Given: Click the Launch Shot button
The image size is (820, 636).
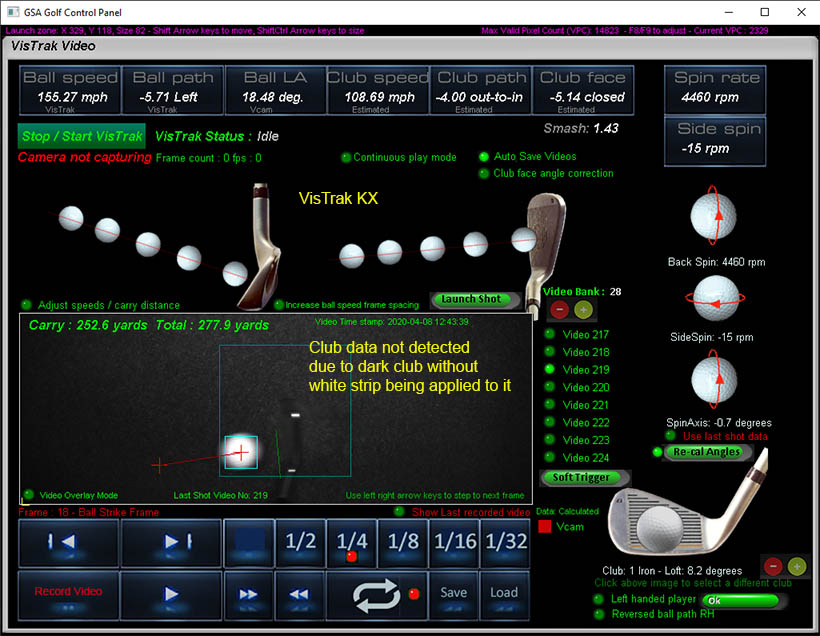Looking at the screenshot, I should [475, 300].
